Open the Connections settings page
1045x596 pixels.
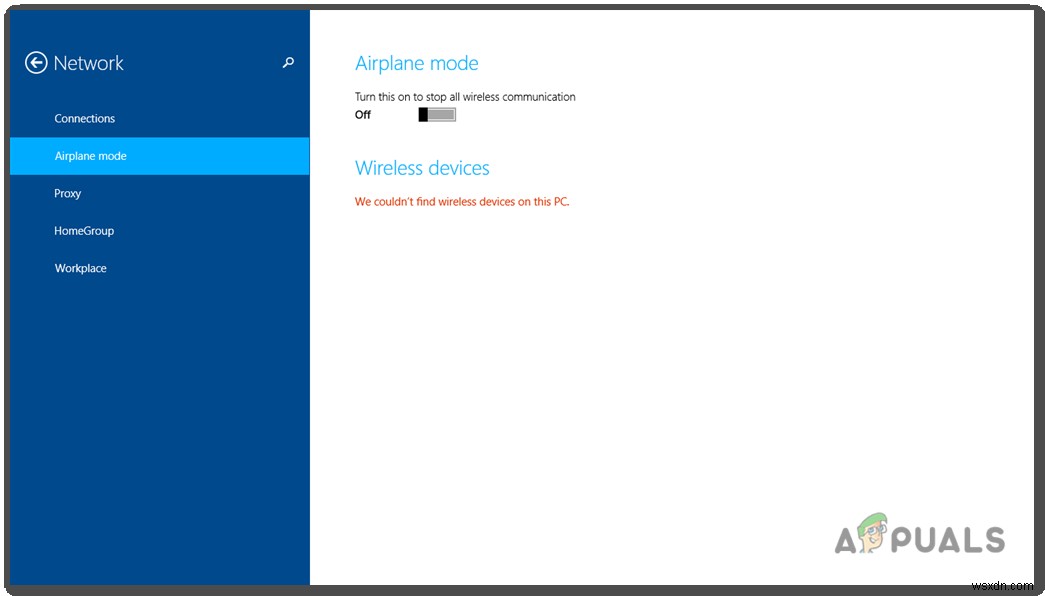point(160,119)
